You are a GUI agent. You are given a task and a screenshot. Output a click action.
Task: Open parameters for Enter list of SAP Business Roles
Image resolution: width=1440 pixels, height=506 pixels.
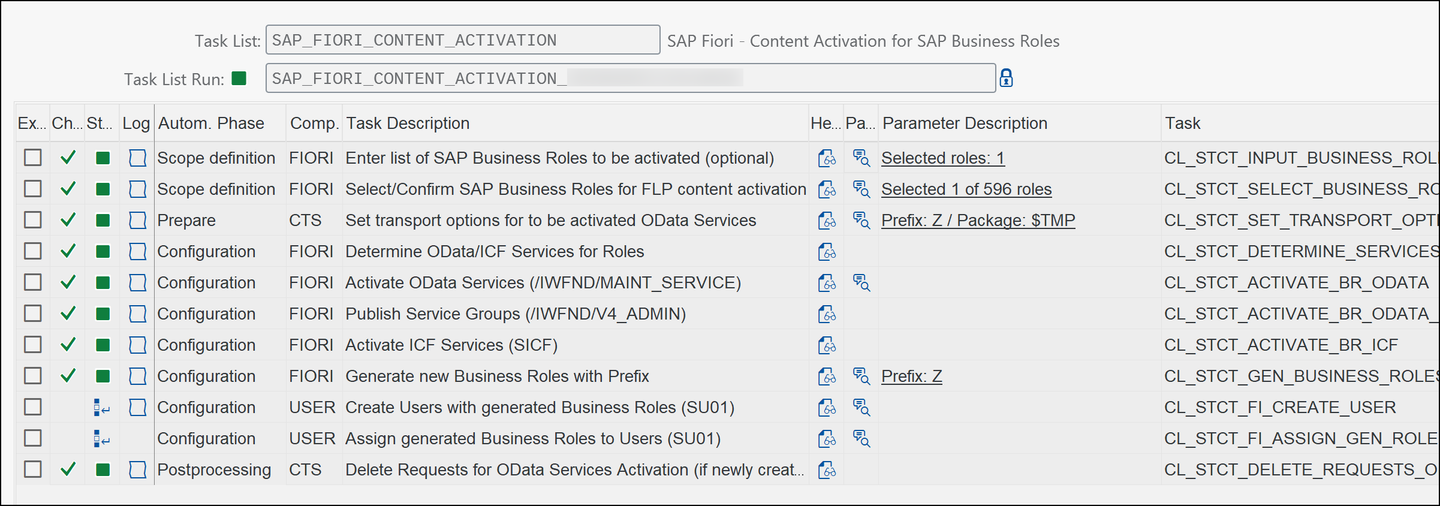[x=861, y=158]
